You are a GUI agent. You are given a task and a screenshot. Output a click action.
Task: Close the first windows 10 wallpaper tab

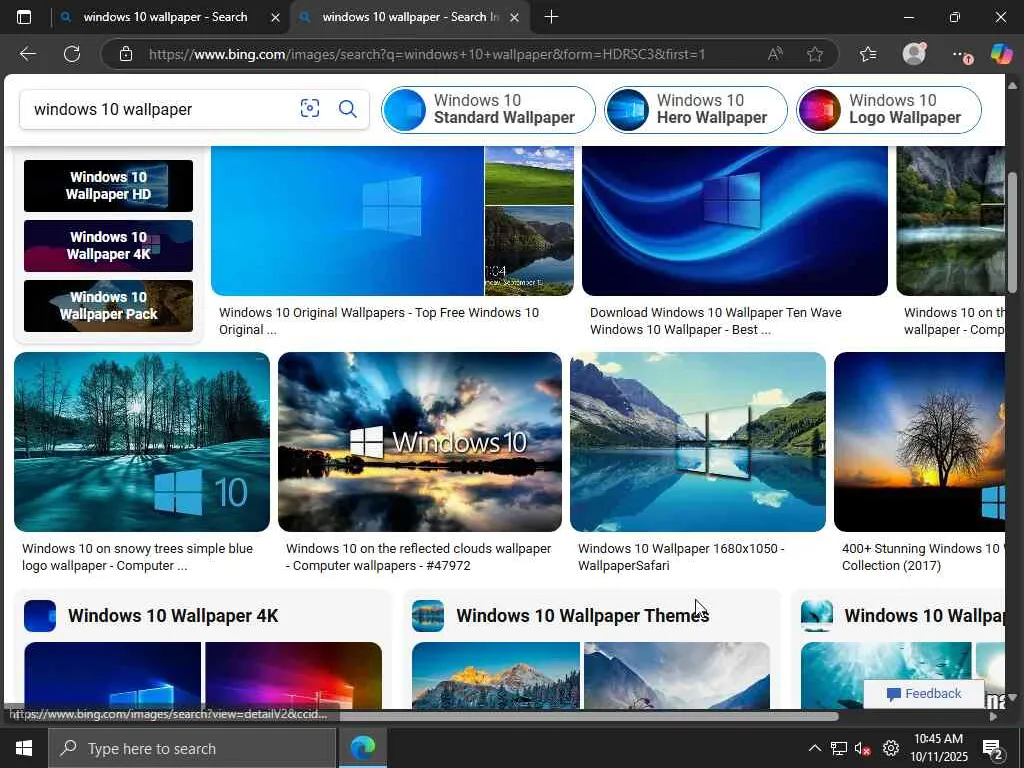(276, 18)
